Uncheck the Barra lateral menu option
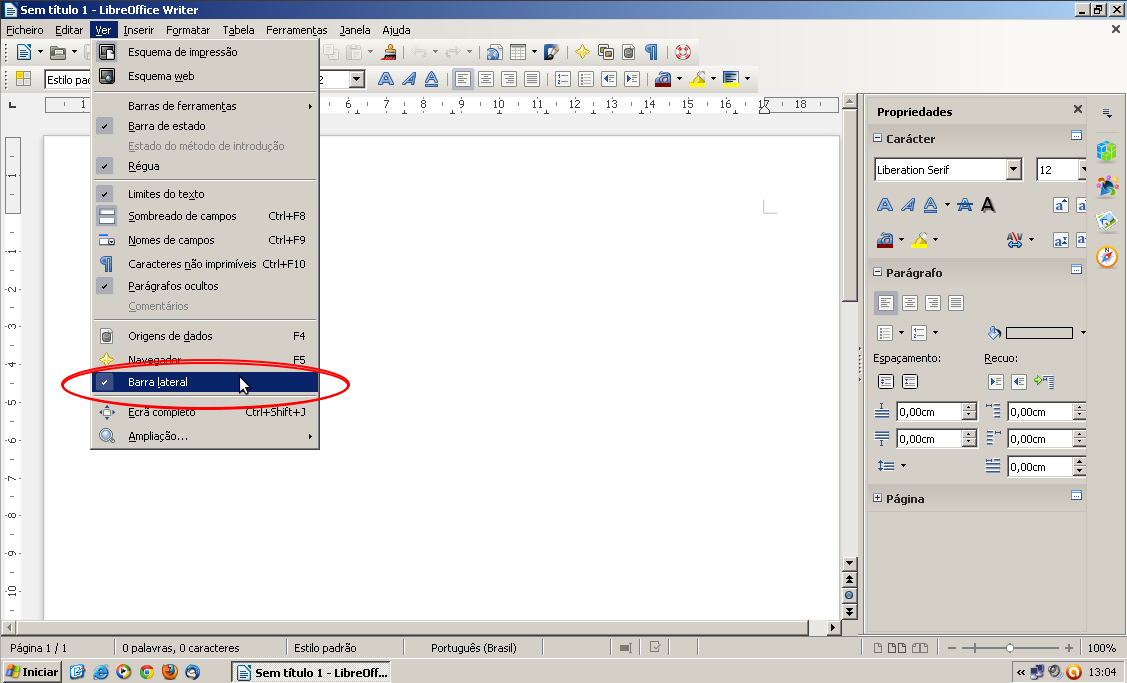Screen dimensions: 1127x683 (158, 382)
